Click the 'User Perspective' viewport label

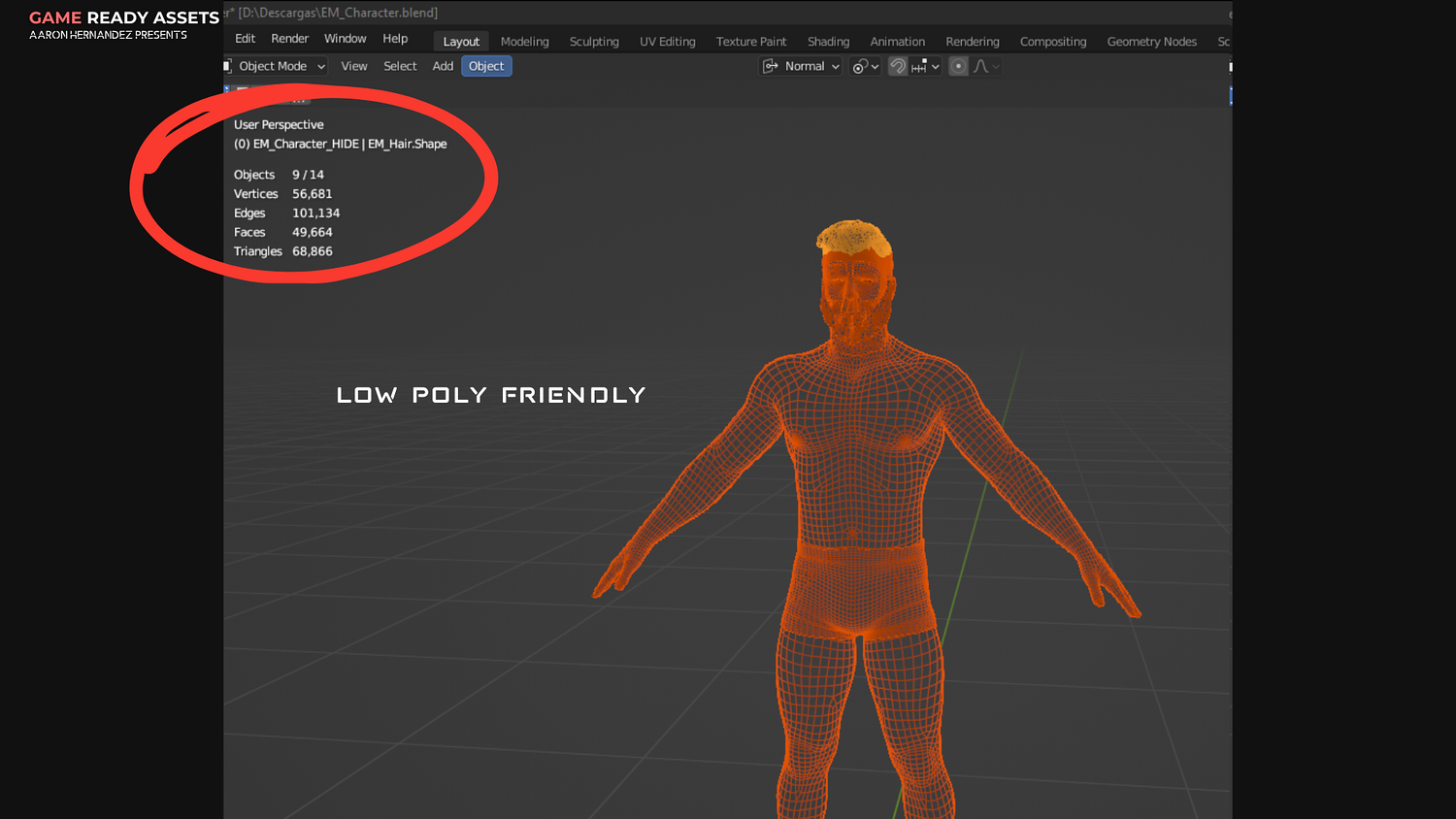pos(279,124)
